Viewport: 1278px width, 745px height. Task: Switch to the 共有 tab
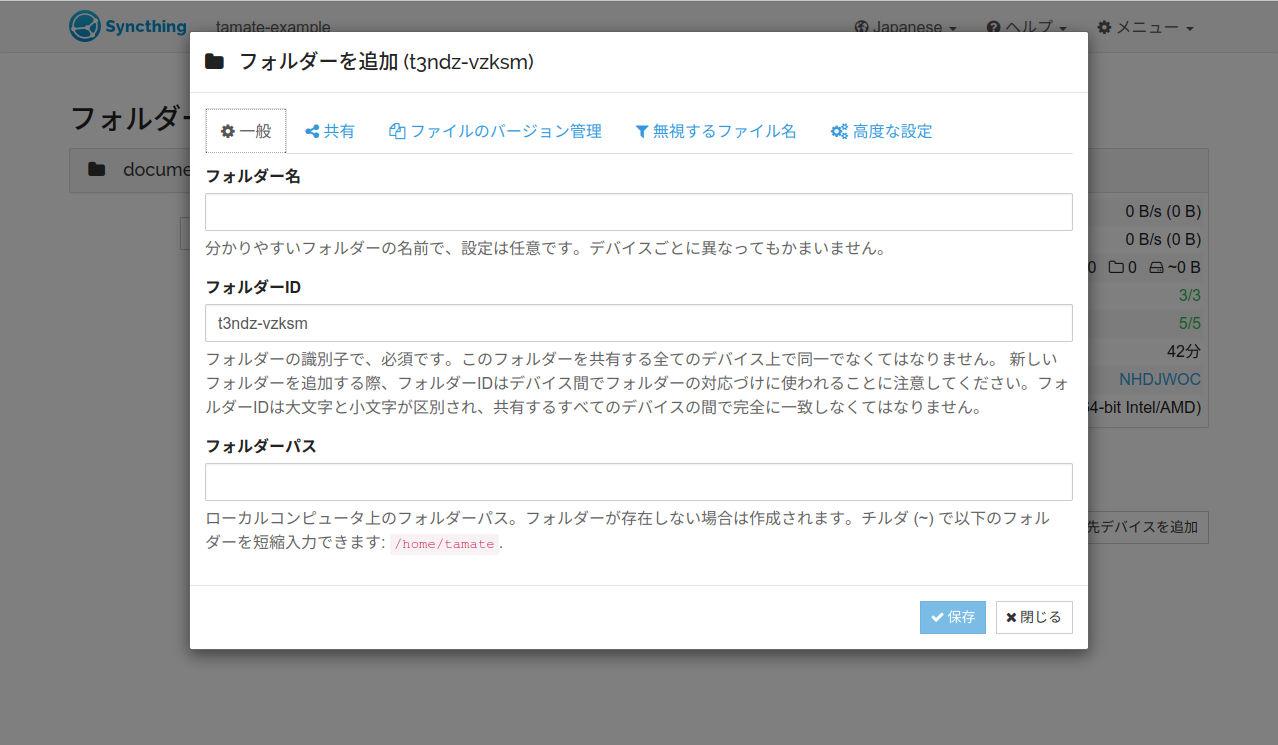point(330,131)
